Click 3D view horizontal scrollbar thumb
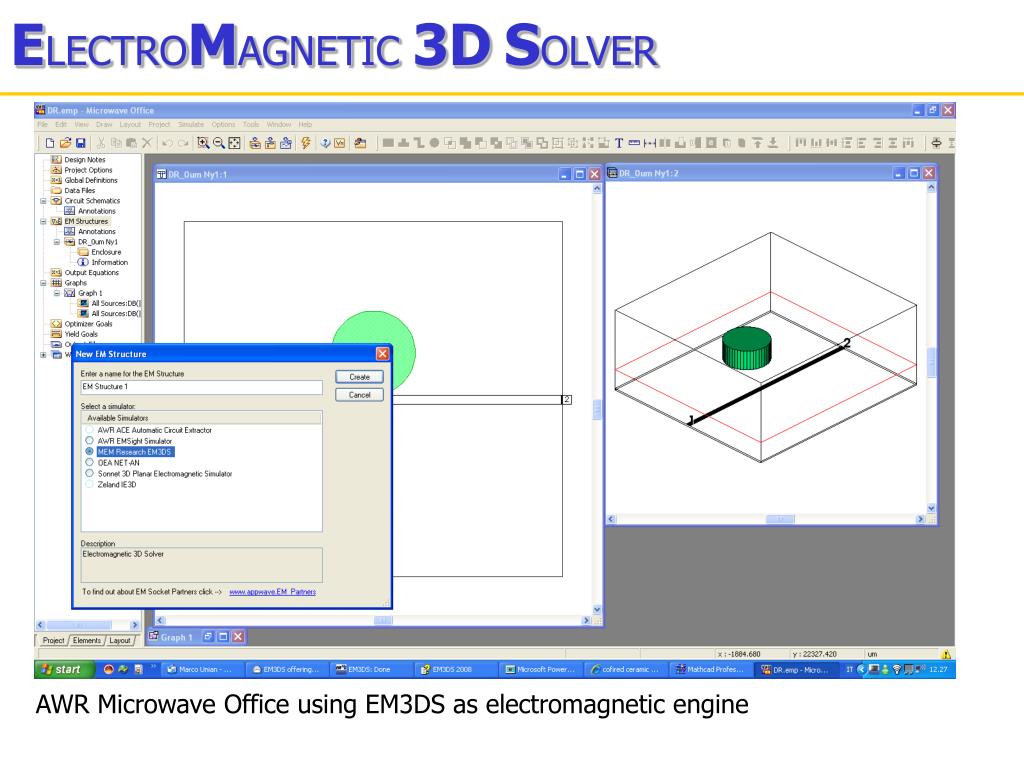 pyautogui.click(x=780, y=519)
